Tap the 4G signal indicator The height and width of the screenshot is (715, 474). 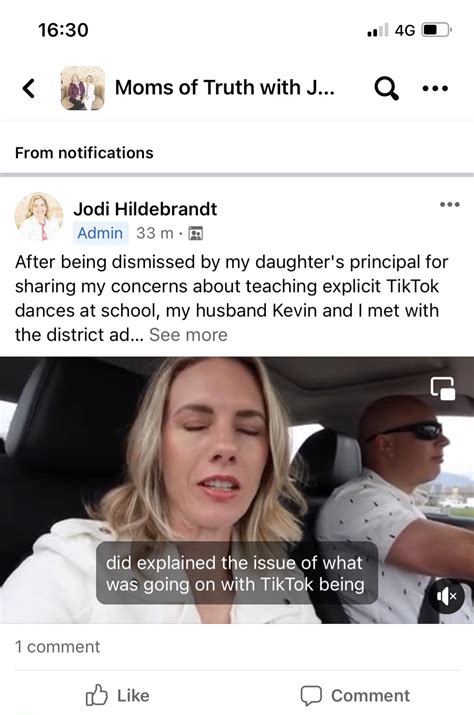[405, 31]
